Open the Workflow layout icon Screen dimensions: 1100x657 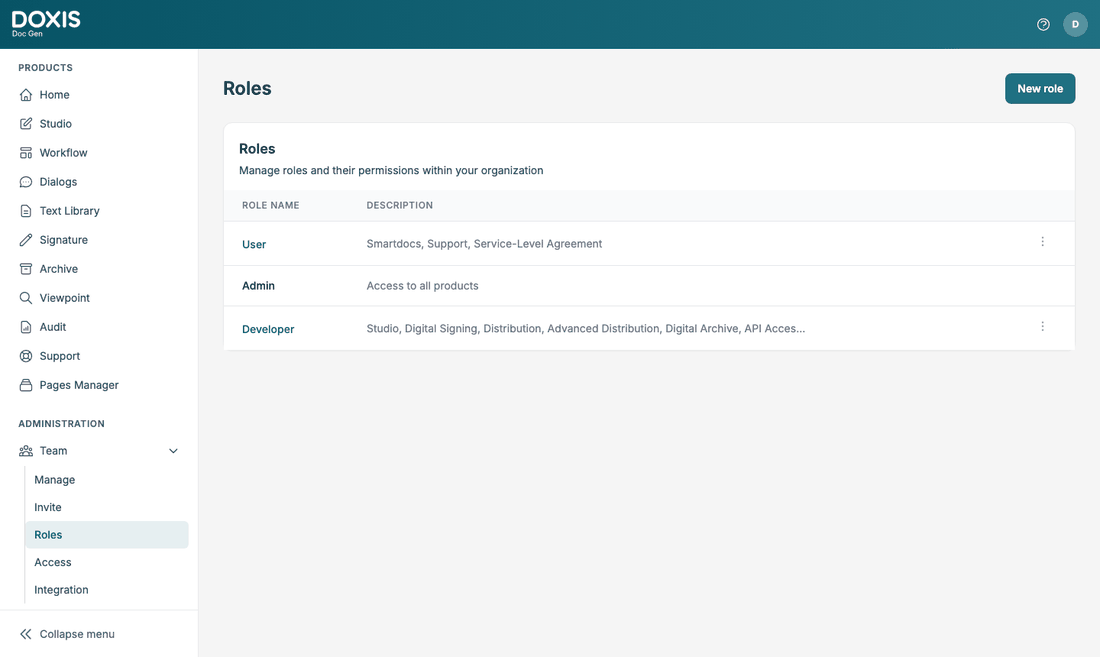pos(26,153)
